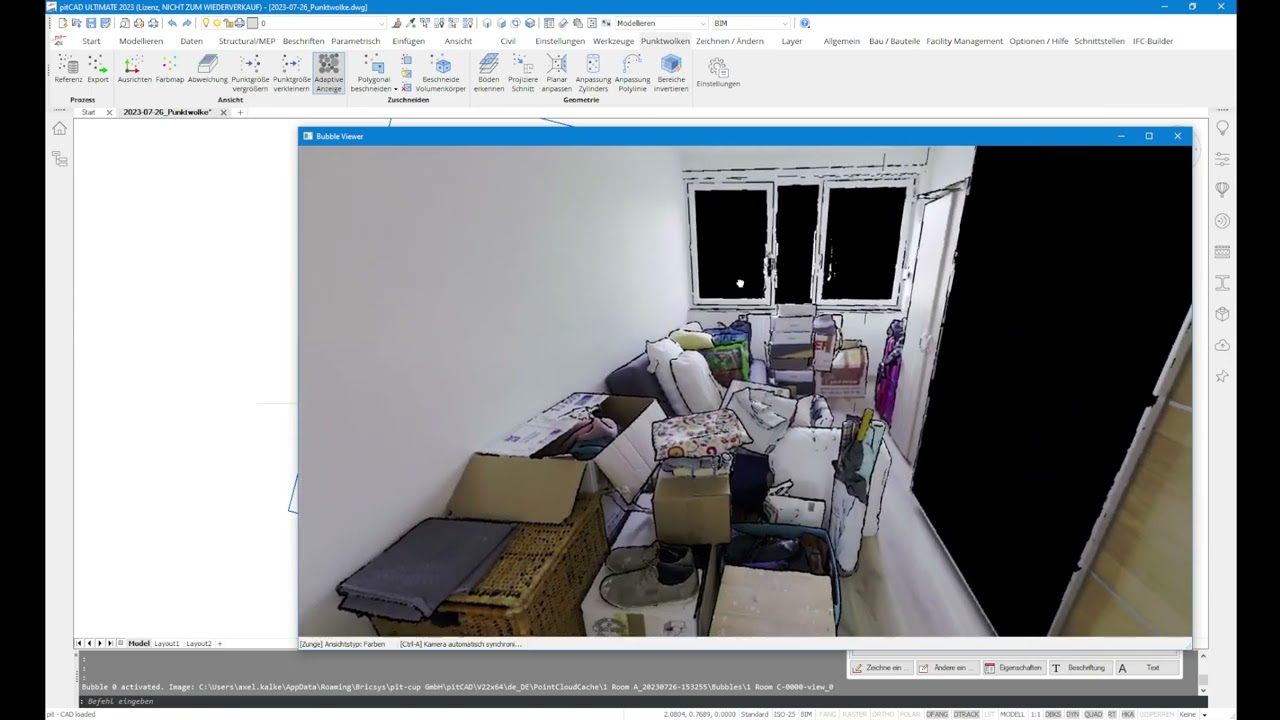Open the Farbmap tool
1280x720 pixels.
coord(170,70)
